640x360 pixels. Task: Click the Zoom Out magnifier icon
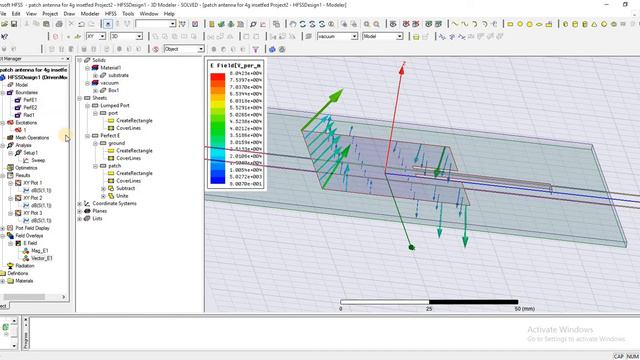click(x=376, y=24)
